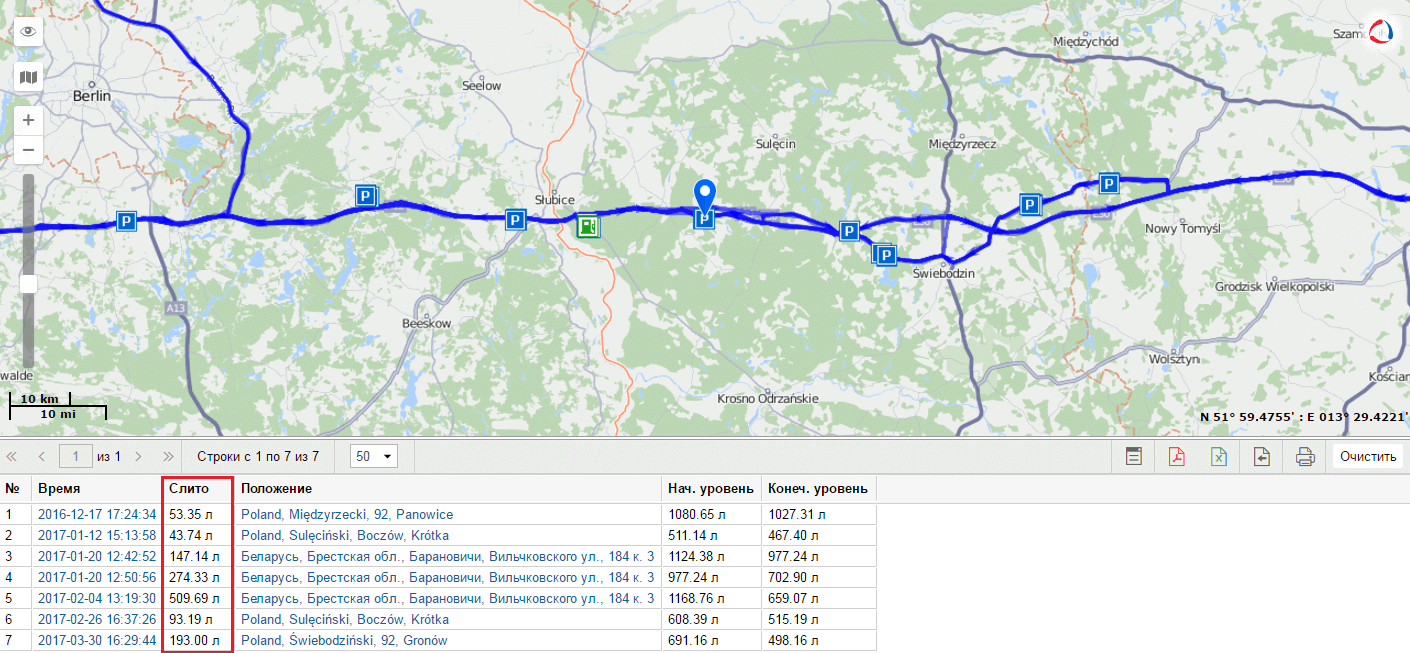This screenshot has width=1410, height=653.
Task: Export the report to Excel
Action: [x=1219, y=457]
